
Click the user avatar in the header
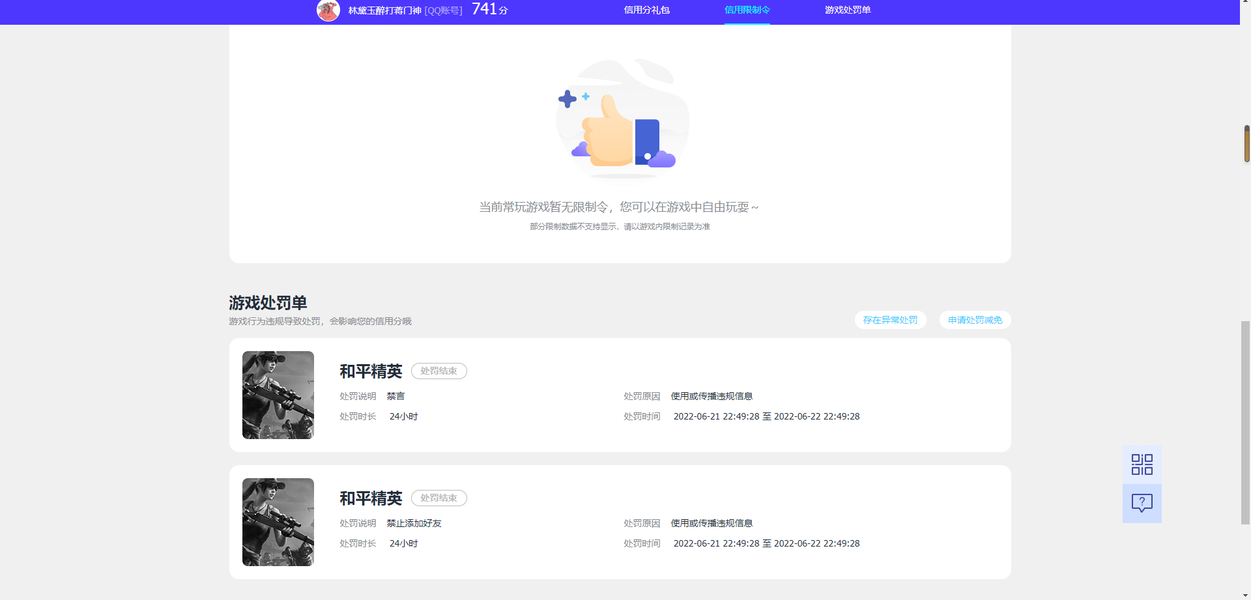(328, 10)
